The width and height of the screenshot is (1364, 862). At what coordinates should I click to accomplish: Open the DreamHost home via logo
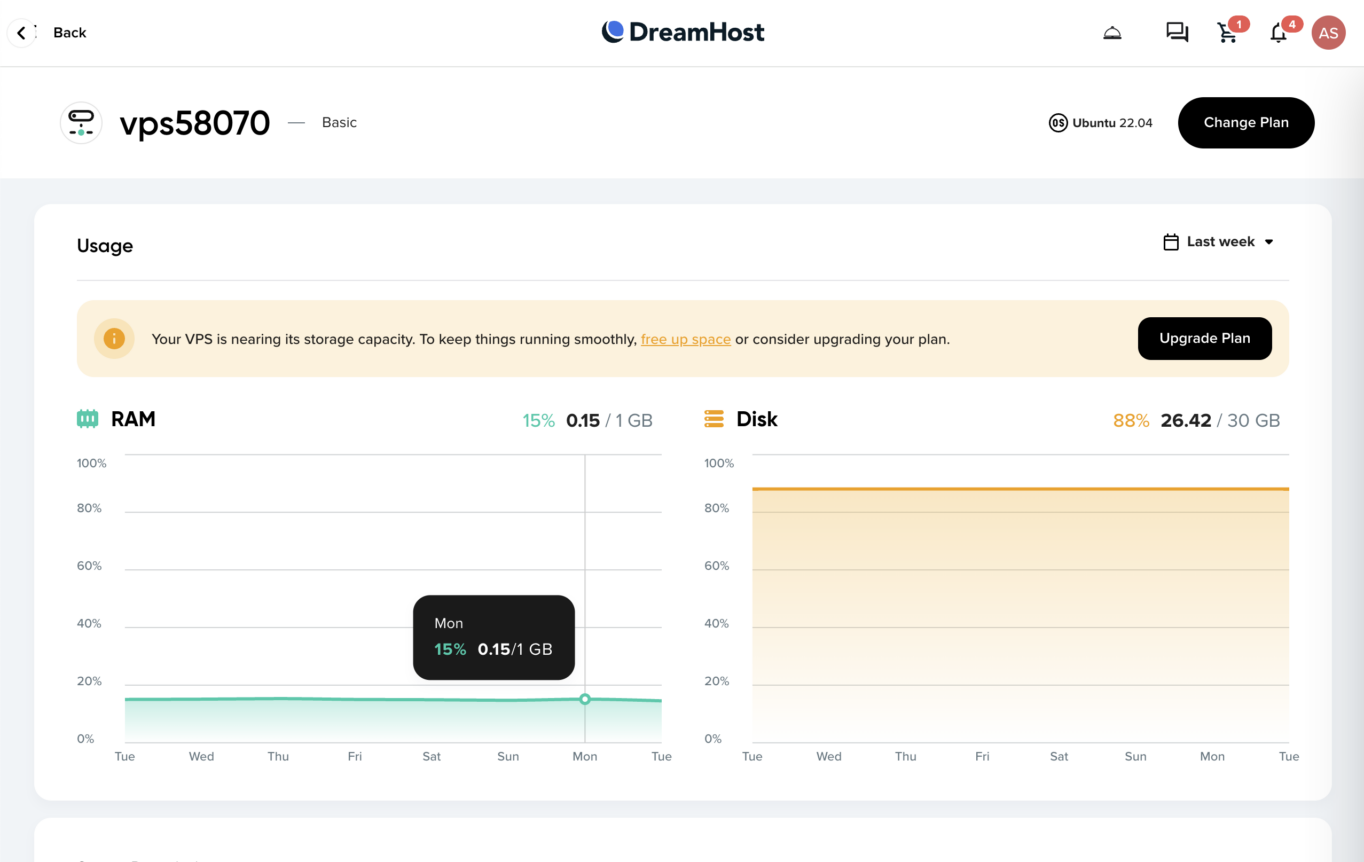(x=683, y=31)
